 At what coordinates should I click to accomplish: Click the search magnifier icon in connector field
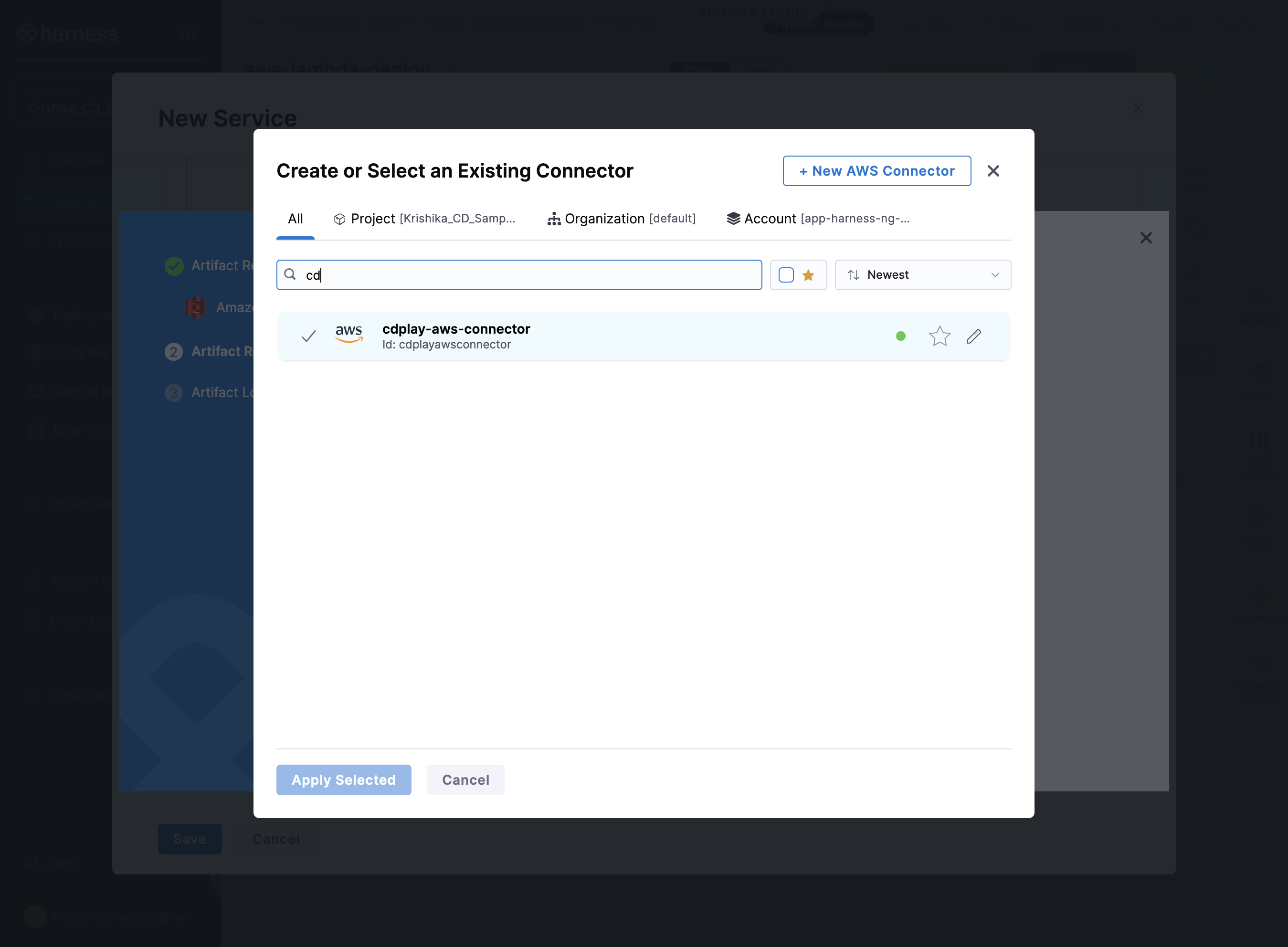click(290, 274)
